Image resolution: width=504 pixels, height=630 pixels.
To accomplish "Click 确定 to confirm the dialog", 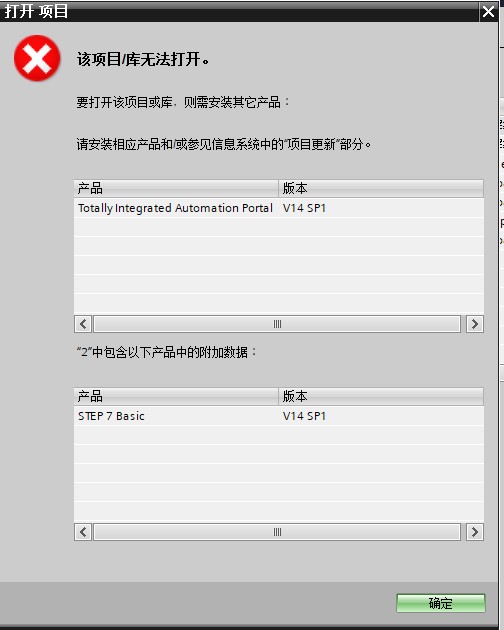I will point(440,603).
